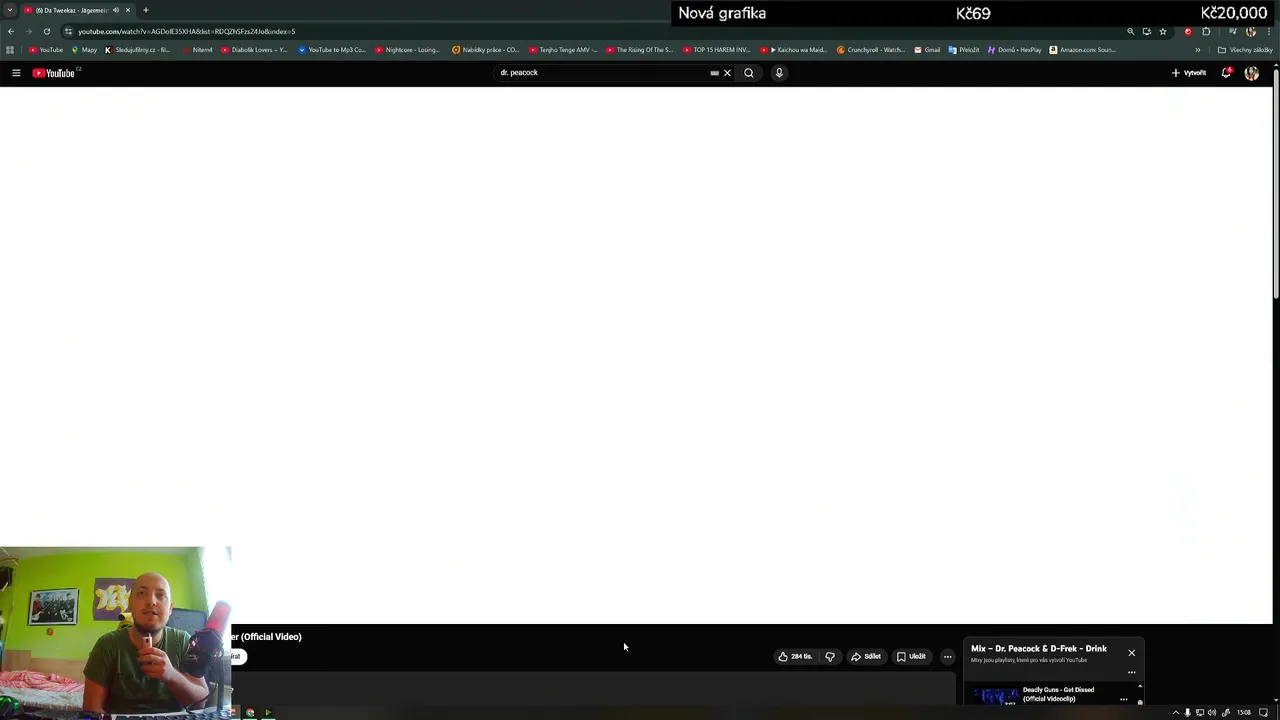This screenshot has height=720, width=1280.
Task: Open the zoom magnifier icon in the address bar
Action: click(1131, 32)
